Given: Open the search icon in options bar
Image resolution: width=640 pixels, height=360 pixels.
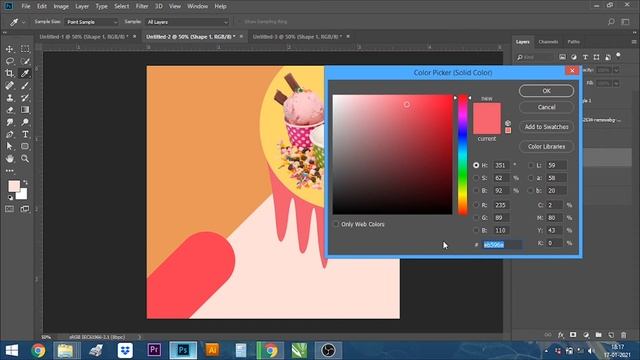Looking at the screenshot, I should [611, 22].
